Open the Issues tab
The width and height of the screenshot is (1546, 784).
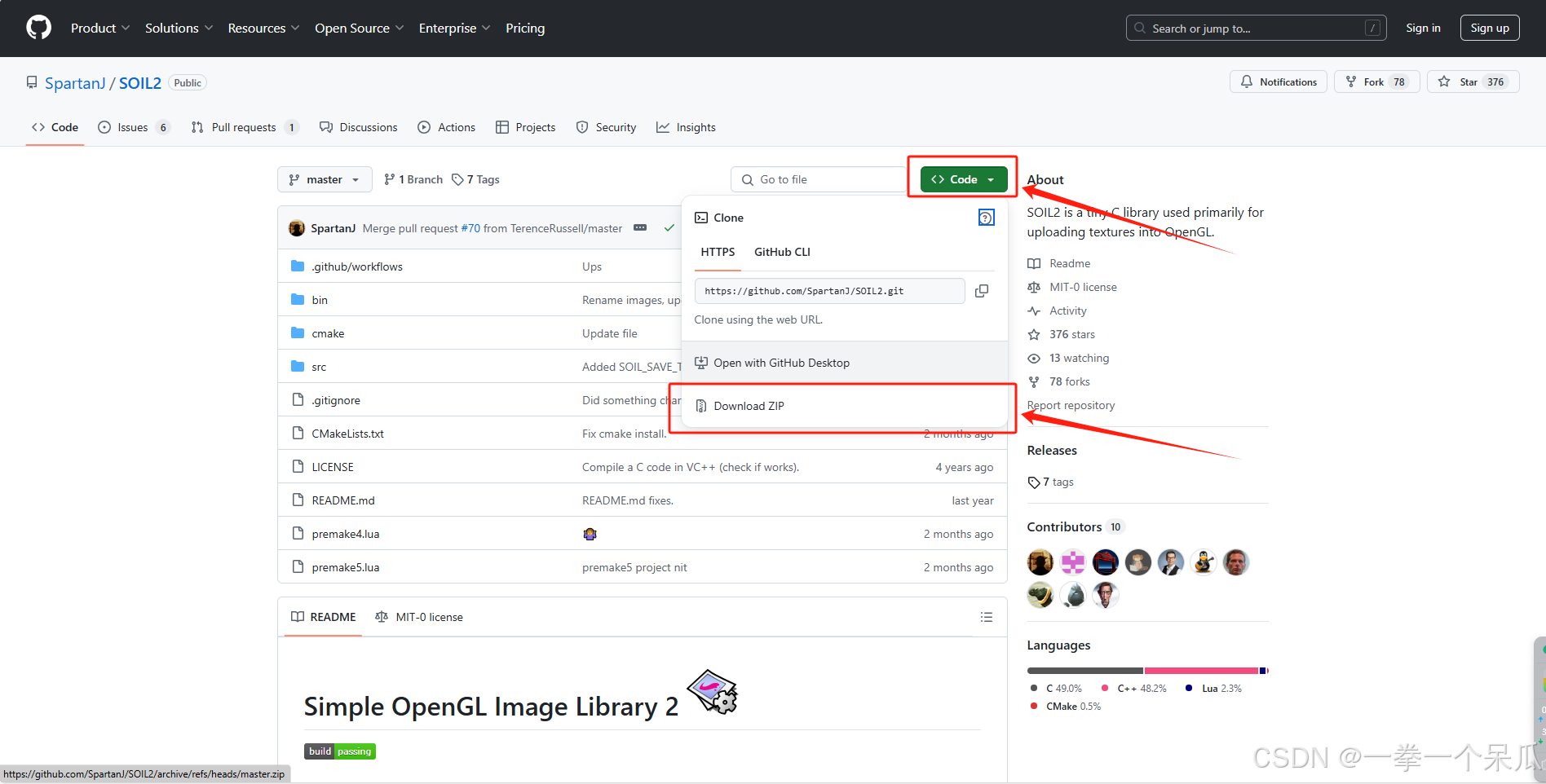click(x=132, y=127)
